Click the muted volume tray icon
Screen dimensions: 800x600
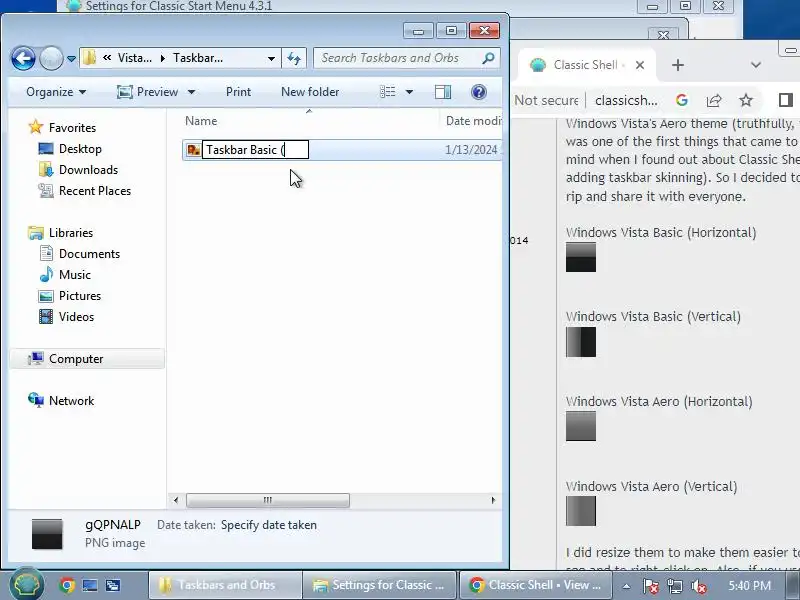tap(698, 586)
